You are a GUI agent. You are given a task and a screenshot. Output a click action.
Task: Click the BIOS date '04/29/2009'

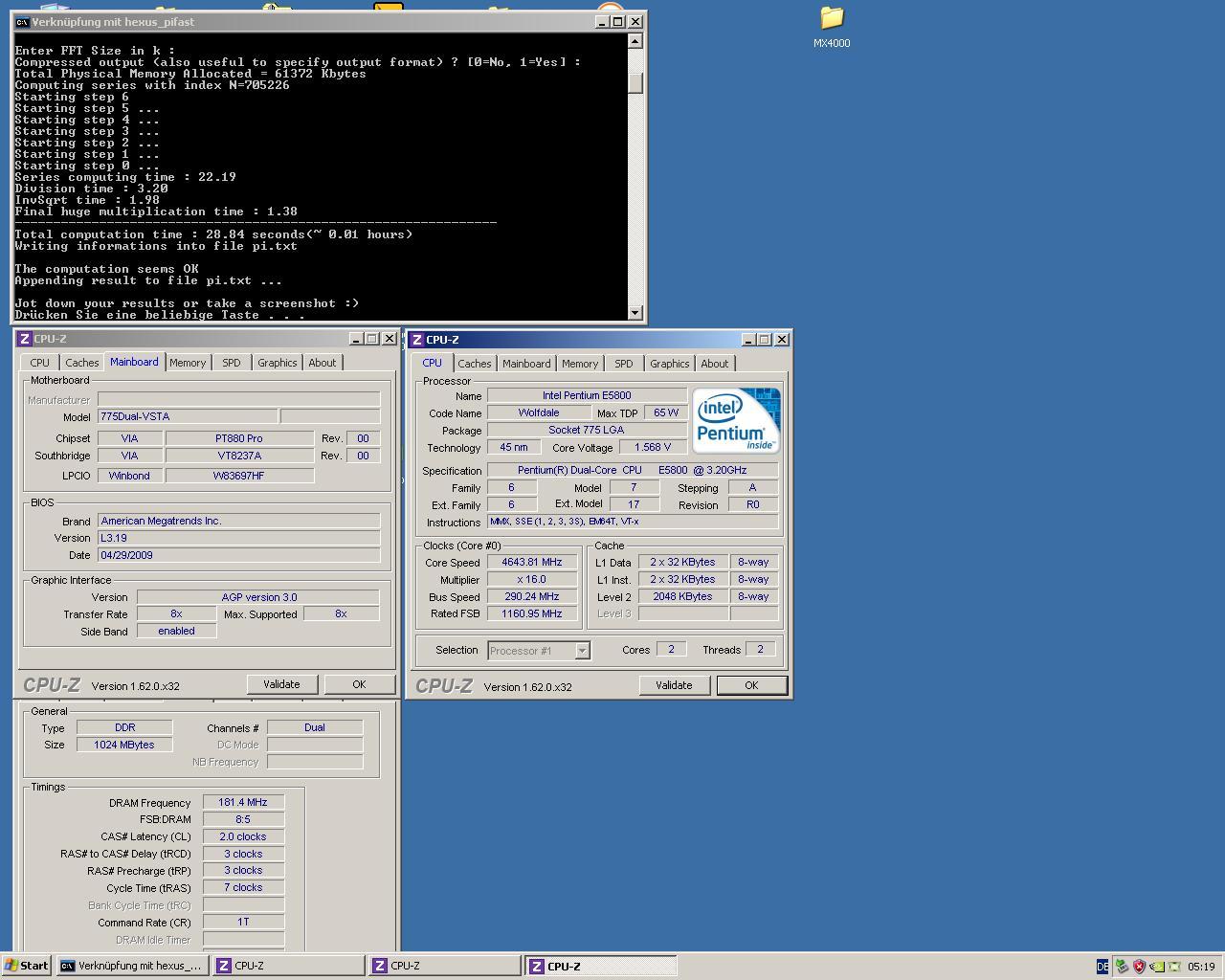pos(238,555)
